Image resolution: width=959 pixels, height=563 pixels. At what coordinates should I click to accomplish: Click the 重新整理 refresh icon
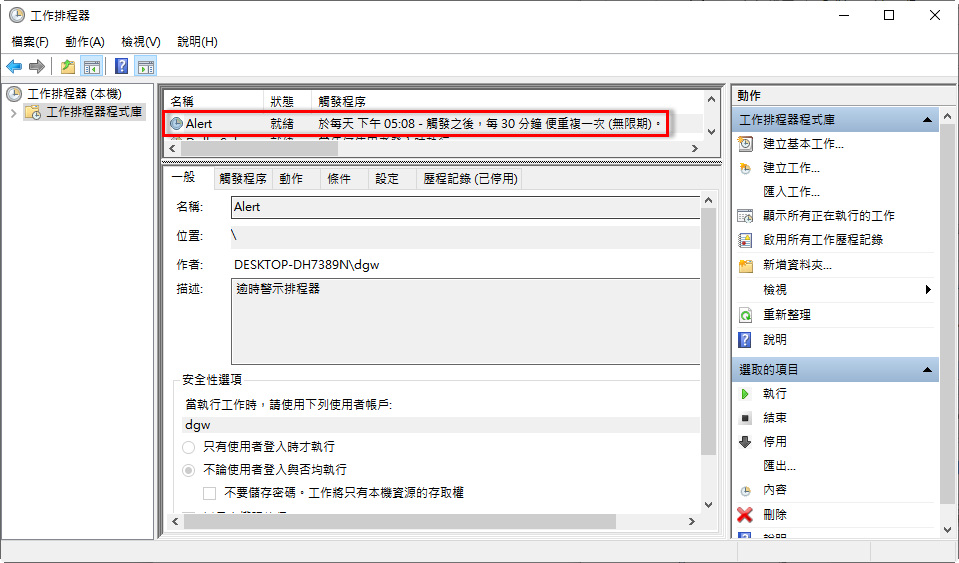click(x=745, y=315)
